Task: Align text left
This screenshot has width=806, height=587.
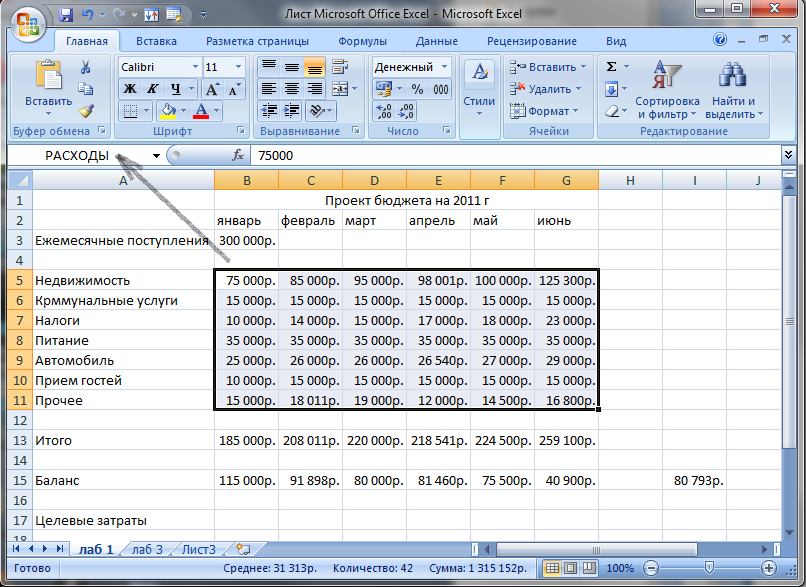Action: click(x=268, y=89)
